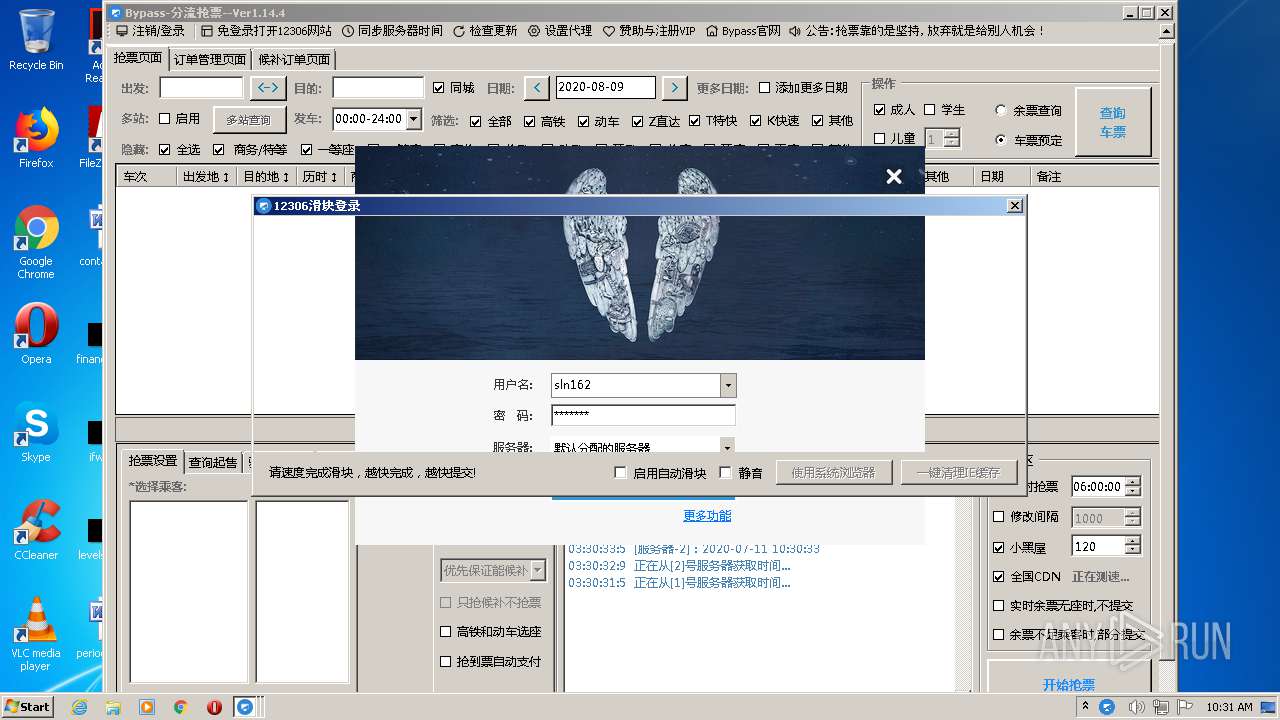
Task: Open the 抢票设置 tab
Action: 153,461
